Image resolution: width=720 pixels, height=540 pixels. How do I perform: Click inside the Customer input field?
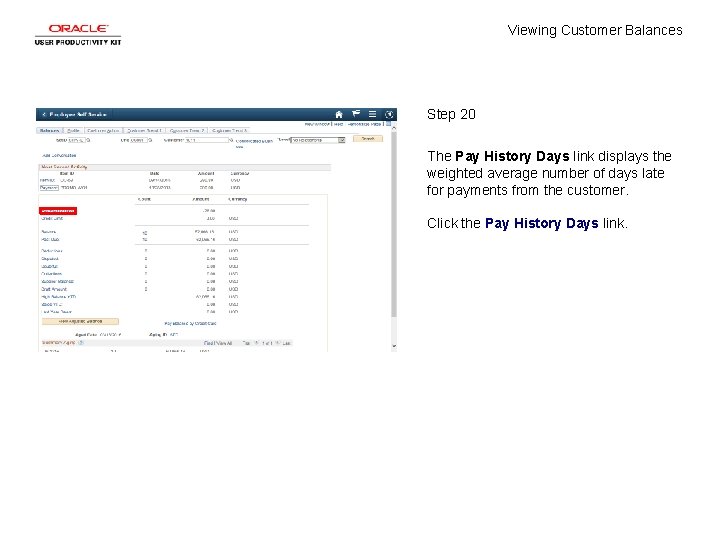click(206, 140)
